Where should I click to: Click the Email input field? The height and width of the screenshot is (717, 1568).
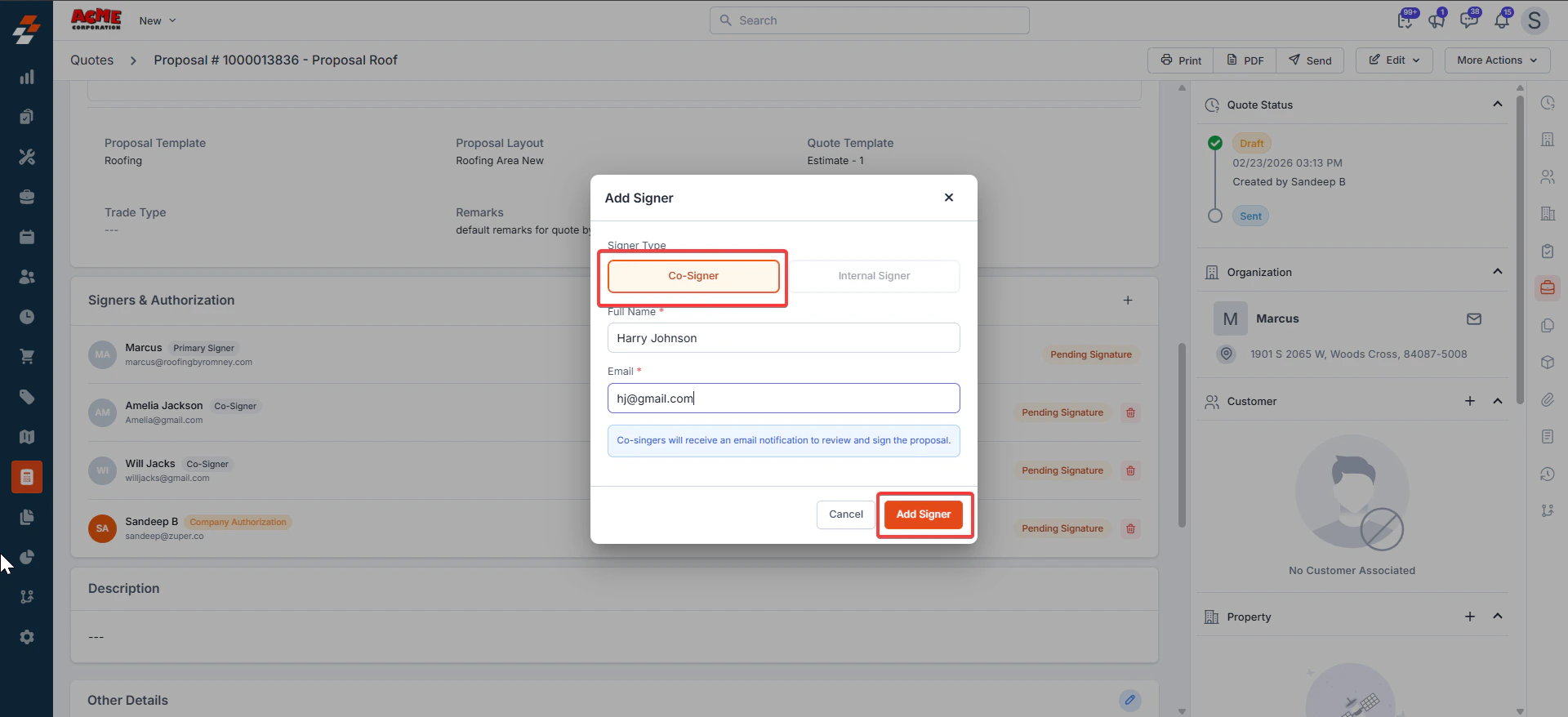(783, 399)
